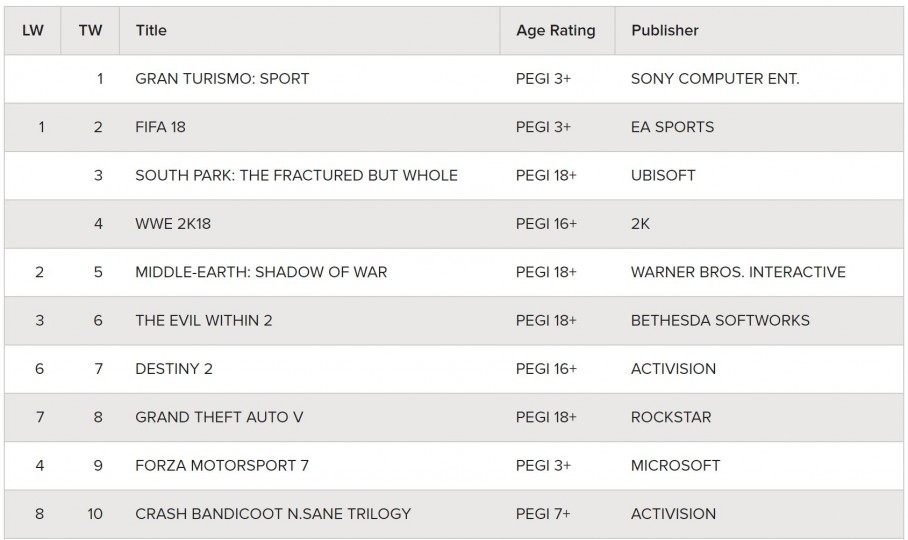Select the DESTINY 2 title
This screenshot has height=540, width=908.
[x=174, y=369]
